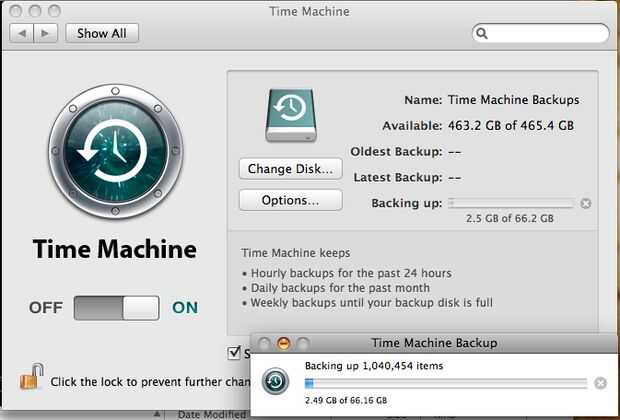
Task: Click 'Hourly backups for the past 24 hours'
Action: click(351, 273)
